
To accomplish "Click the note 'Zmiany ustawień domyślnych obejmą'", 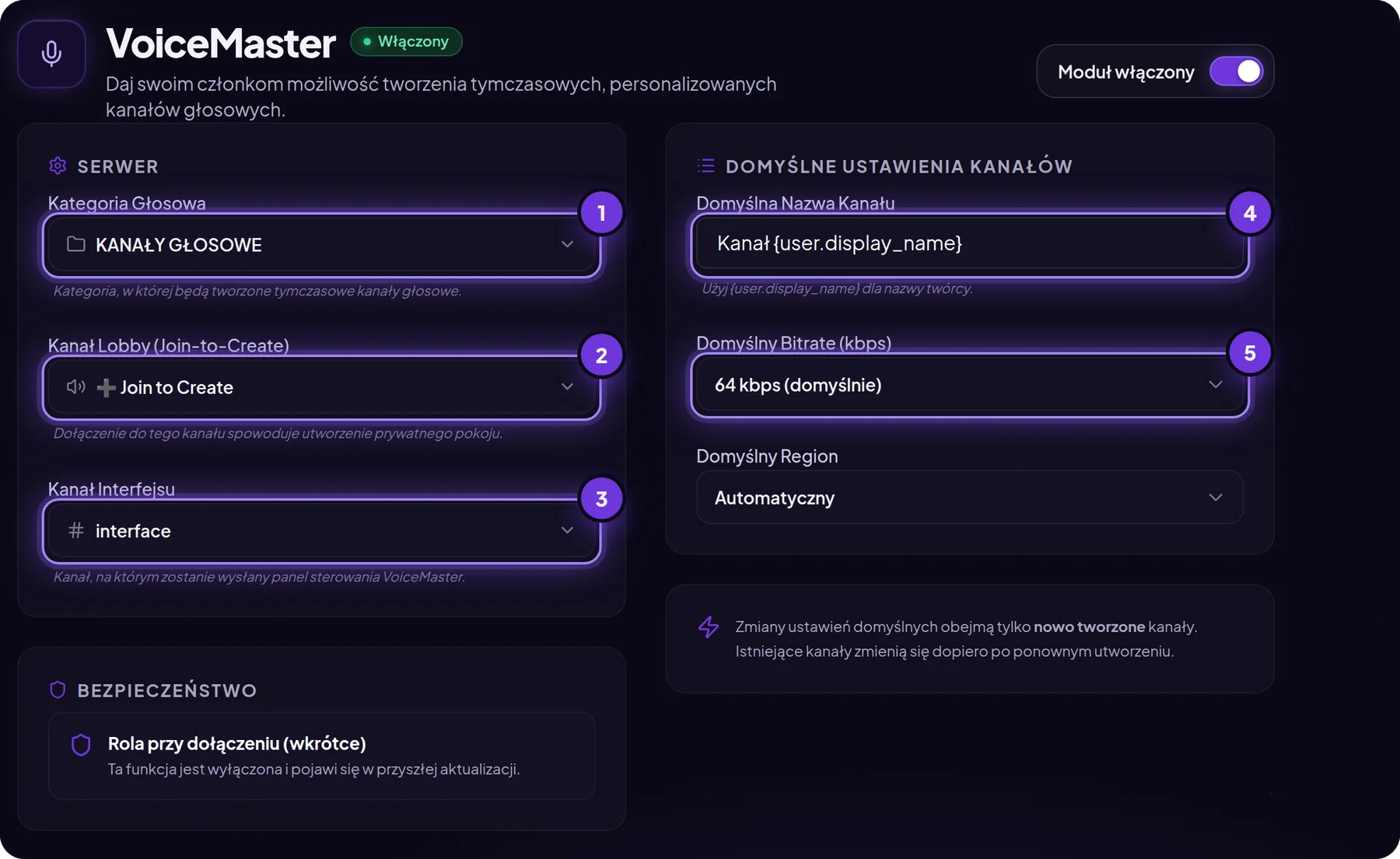I will [x=966, y=639].
